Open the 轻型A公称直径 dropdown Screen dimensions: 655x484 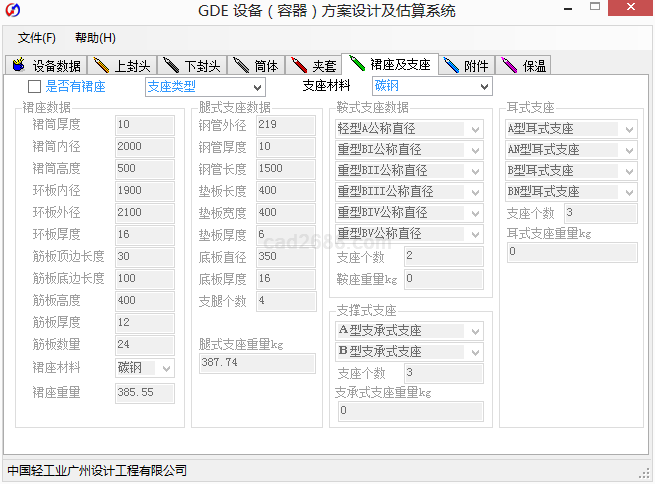point(409,129)
